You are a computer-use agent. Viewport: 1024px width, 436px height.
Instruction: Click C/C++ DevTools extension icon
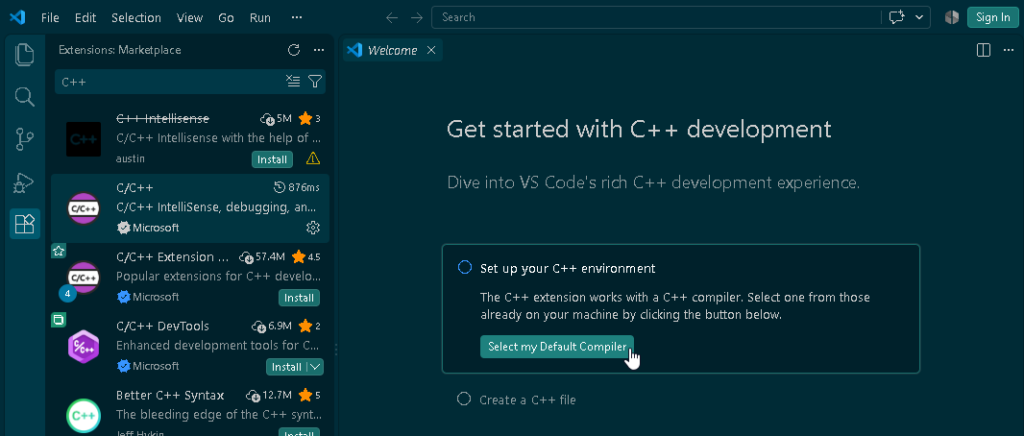click(84, 347)
